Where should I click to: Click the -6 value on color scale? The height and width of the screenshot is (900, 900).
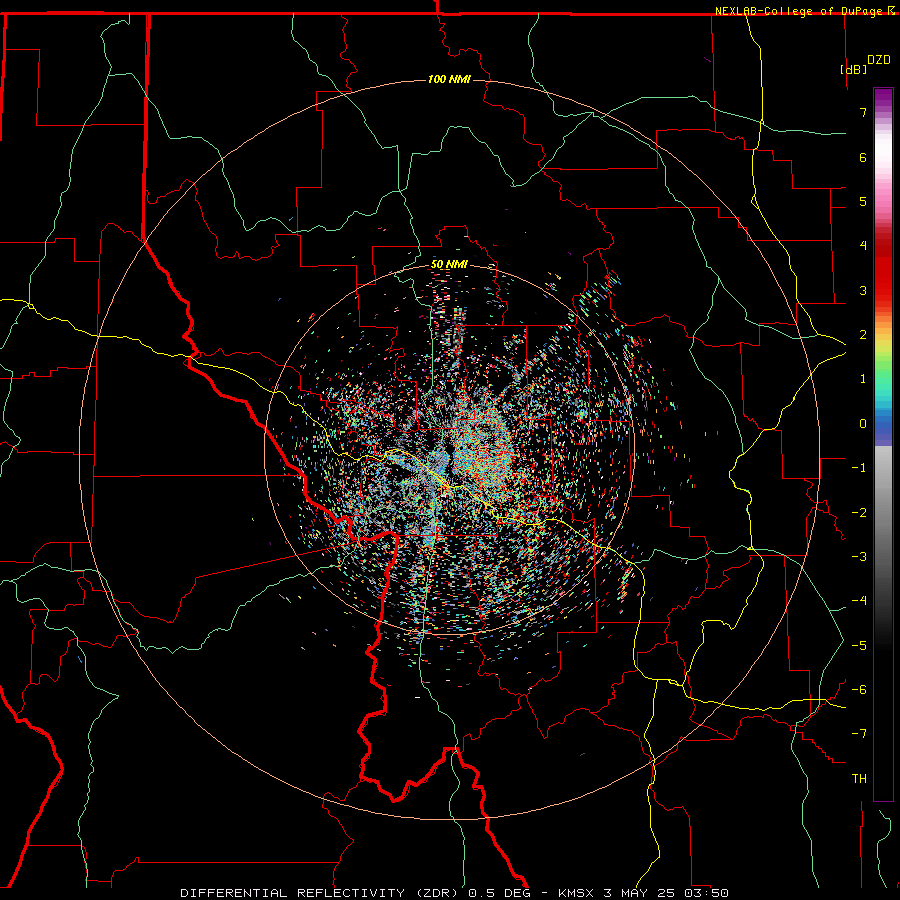[859, 690]
